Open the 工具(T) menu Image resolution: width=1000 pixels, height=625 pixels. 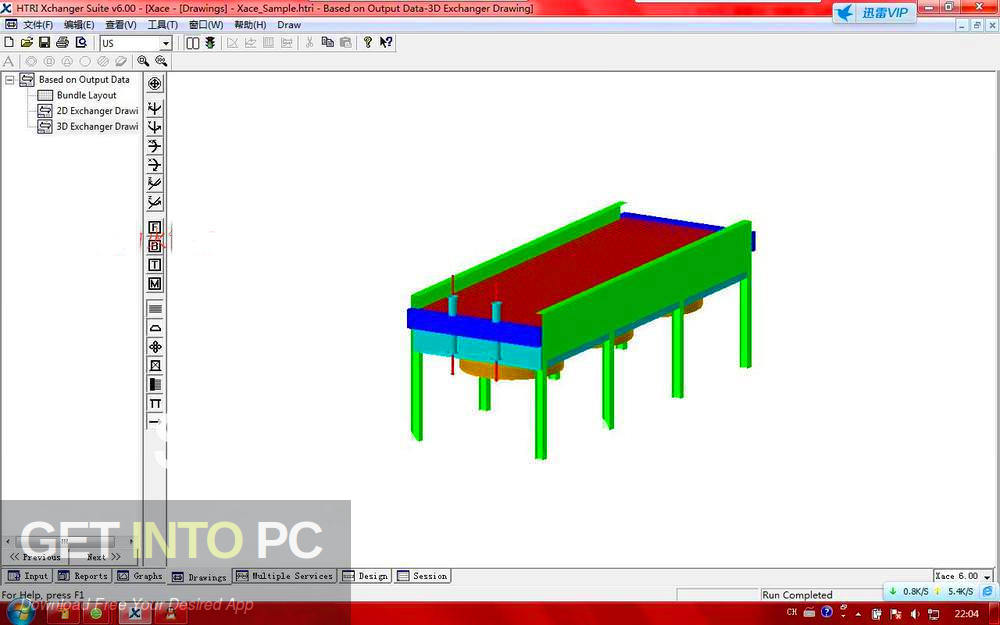click(163, 25)
